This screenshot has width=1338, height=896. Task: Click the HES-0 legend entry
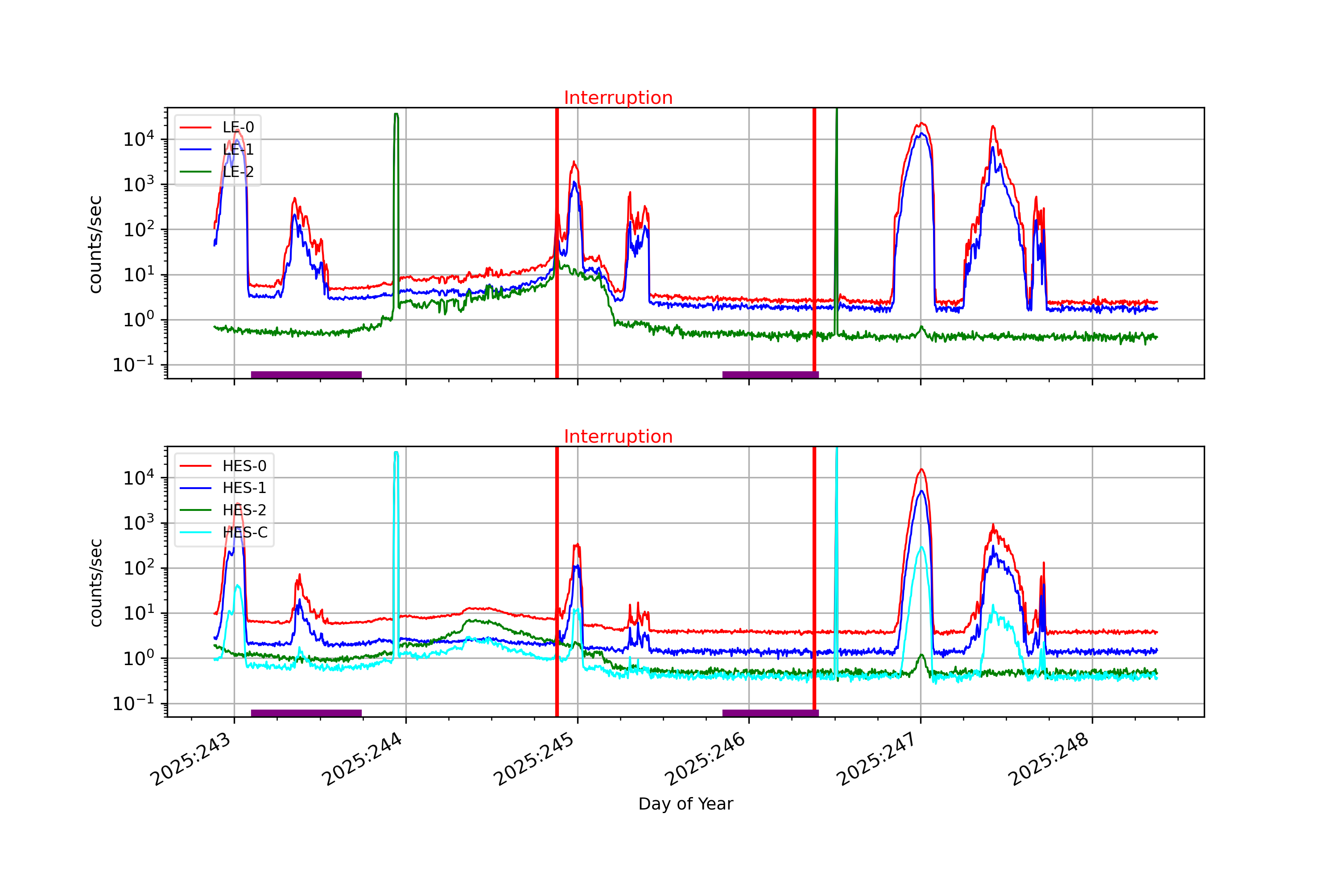244,466
